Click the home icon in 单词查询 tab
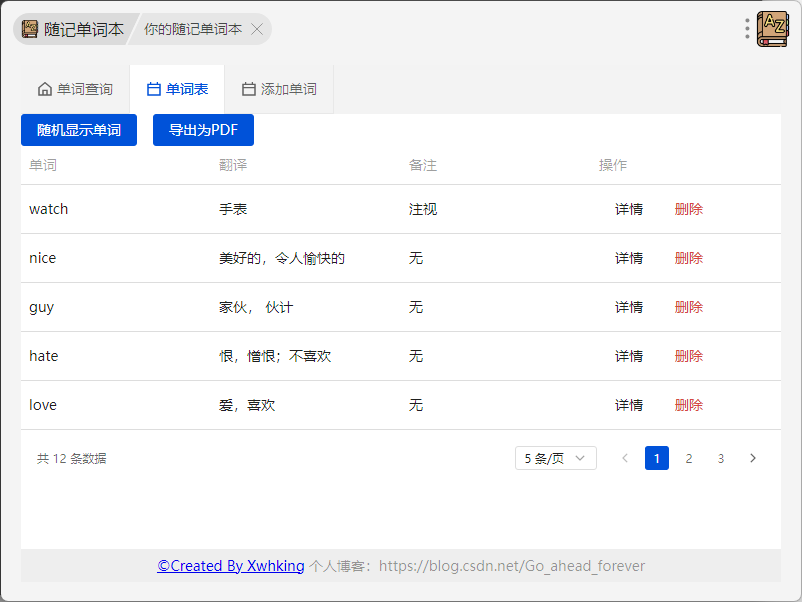The width and height of the screenshot is (802, 602). pyautogui.click(x=45, y=89)
